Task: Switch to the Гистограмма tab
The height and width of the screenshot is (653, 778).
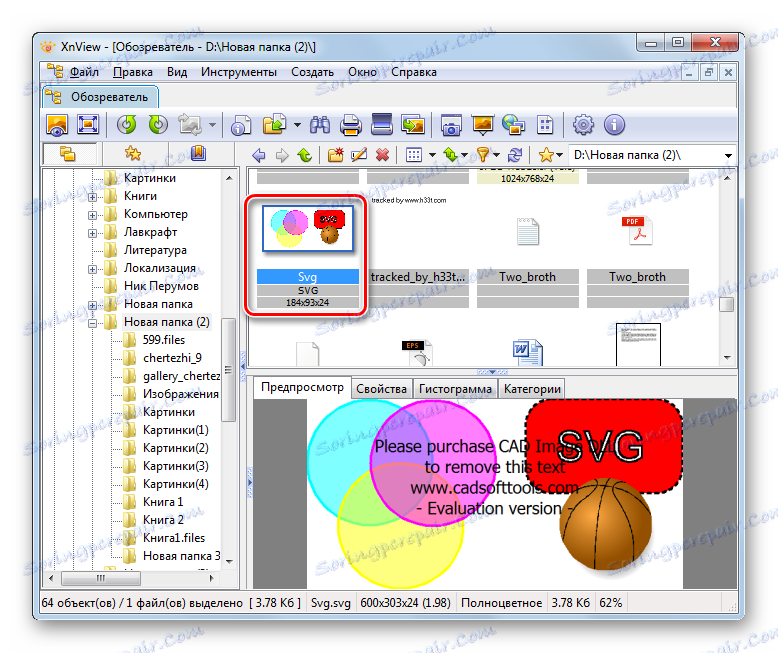Action: [x=455, y=389]
